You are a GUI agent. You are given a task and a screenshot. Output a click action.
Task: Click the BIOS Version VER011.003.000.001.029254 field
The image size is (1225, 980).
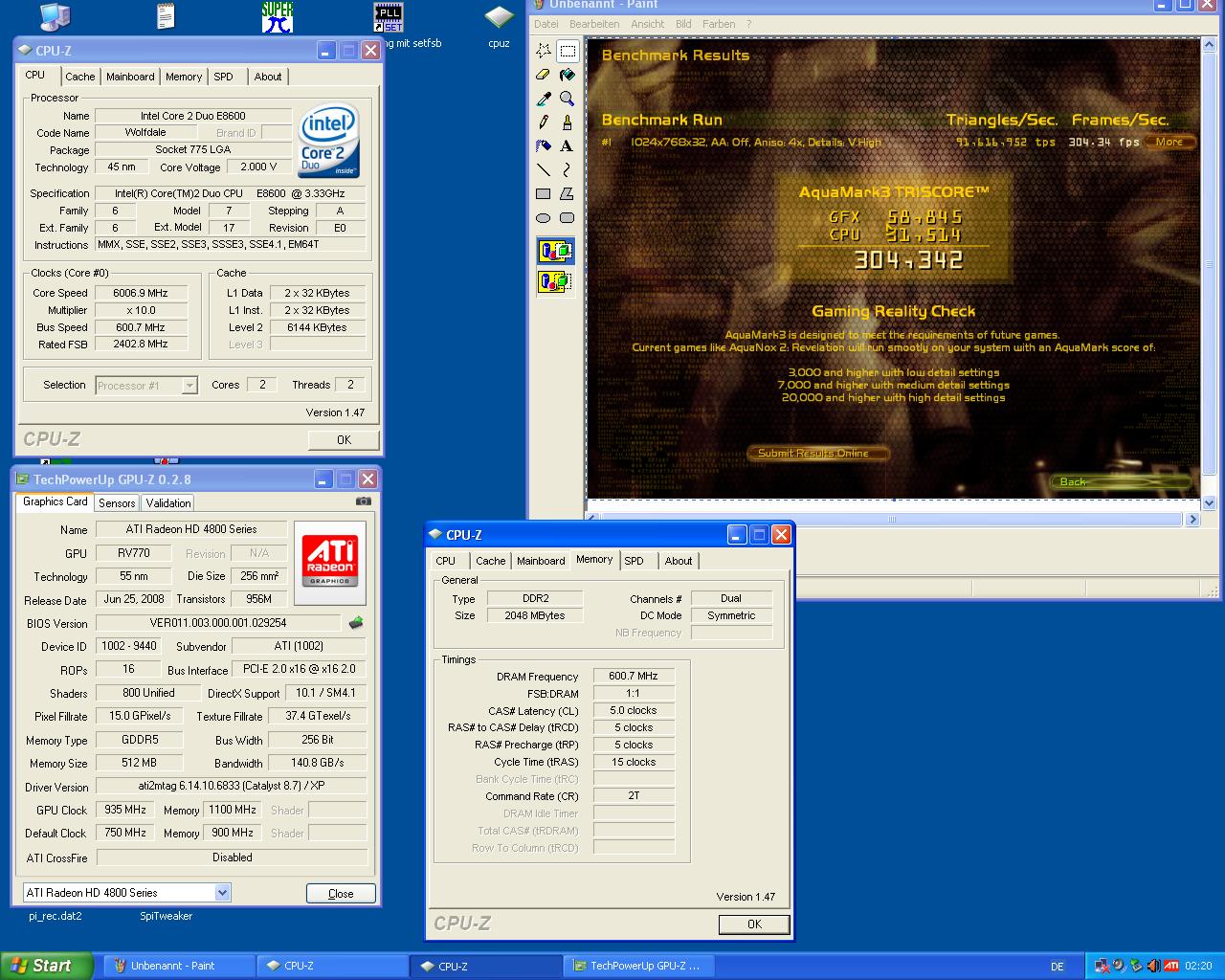[x=218, y=623]
